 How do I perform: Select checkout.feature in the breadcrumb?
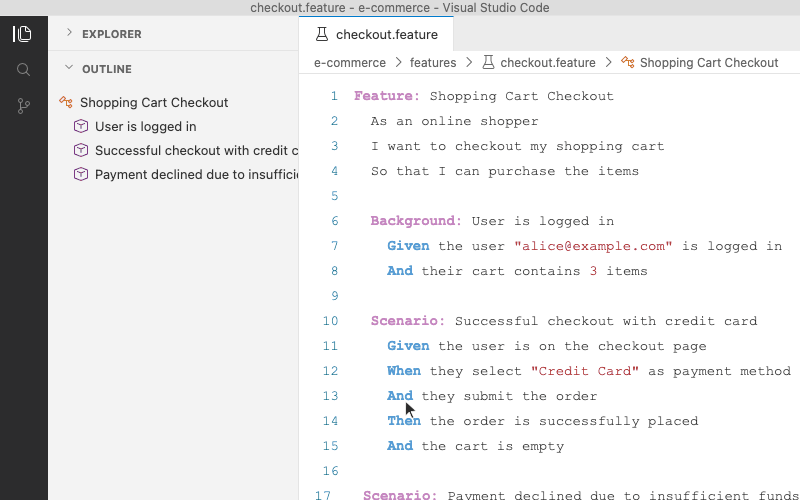(x=547, y=63)
